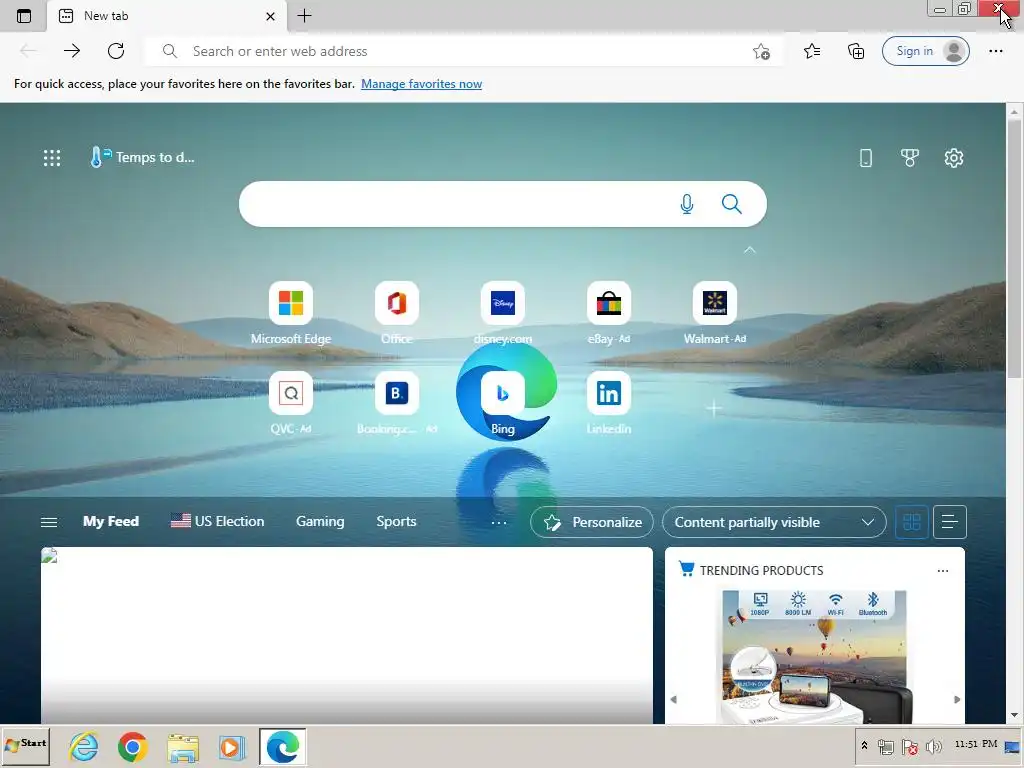1024x768 pixels.
Task: Launch Internet Explorer from taskbar
Action: click(x=84, y=746)
